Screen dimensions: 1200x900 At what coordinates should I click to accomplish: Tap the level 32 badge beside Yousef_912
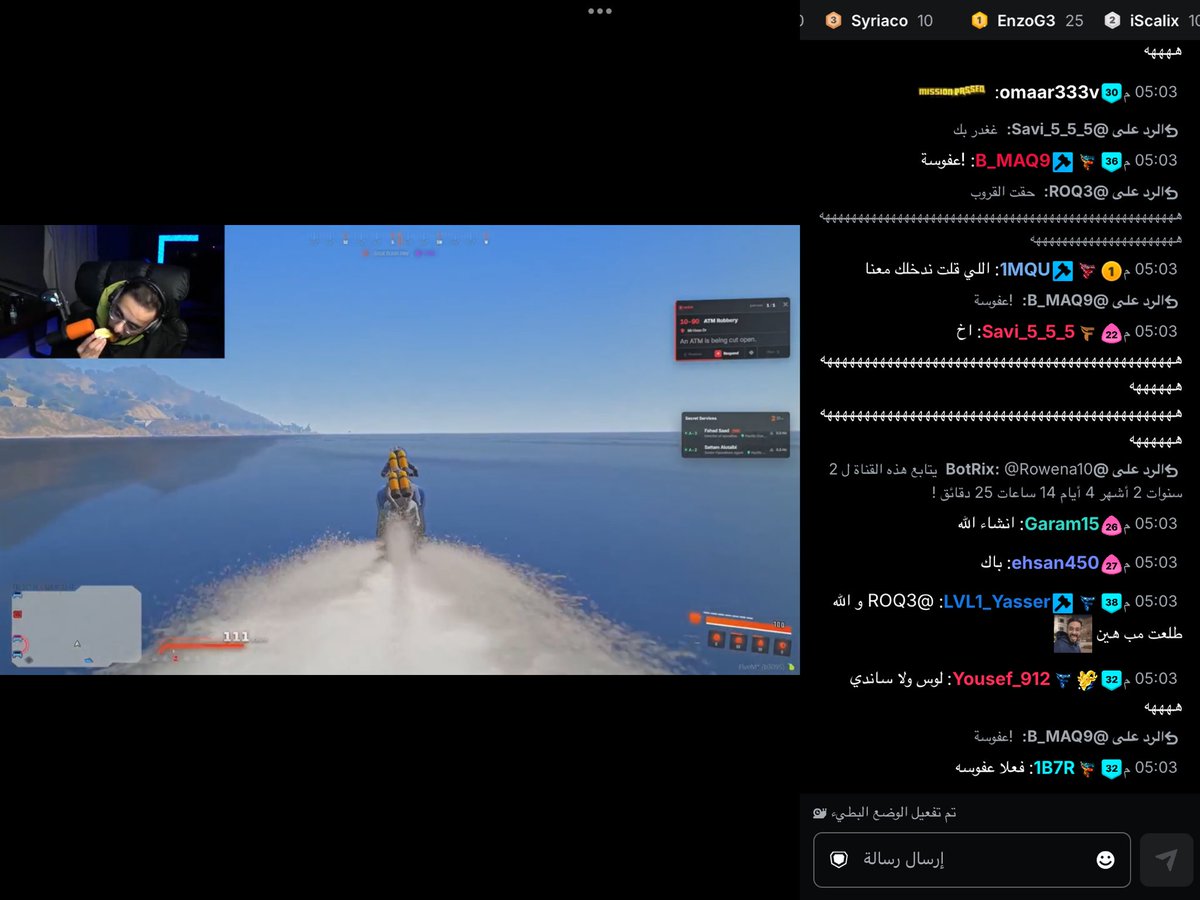(x=1111, y=679)
